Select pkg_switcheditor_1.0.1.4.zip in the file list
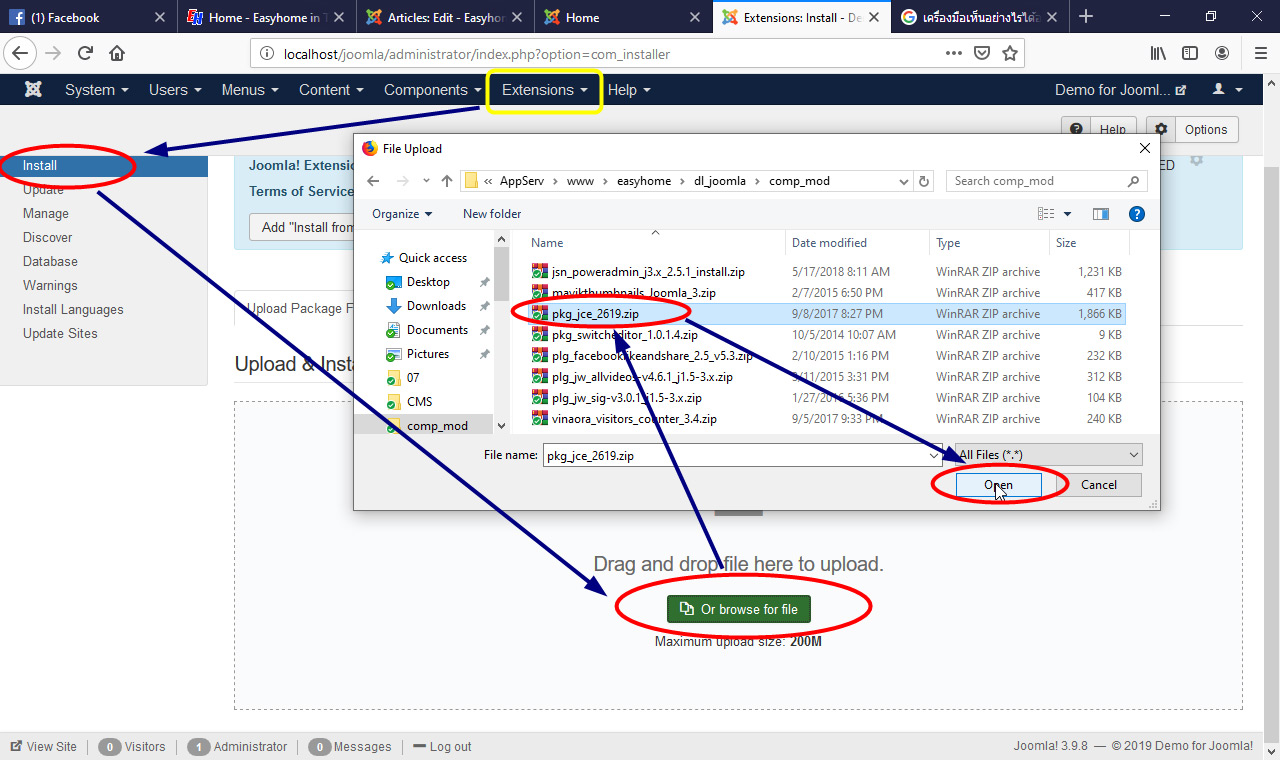Image resolution: width=1280 pixels, height=760 pixels. coord(623,334)
